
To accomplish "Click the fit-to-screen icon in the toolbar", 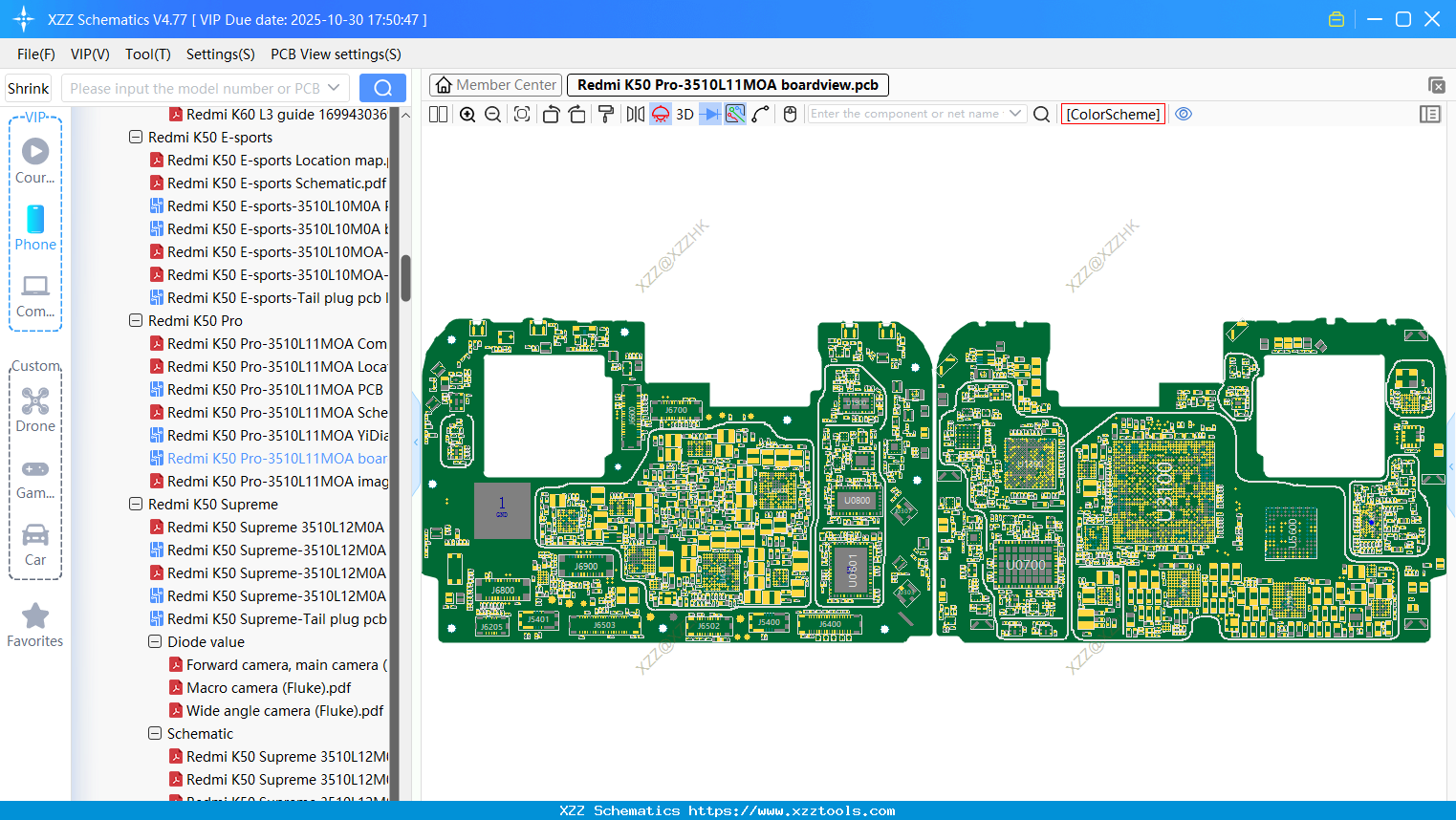I will [522, 115].
